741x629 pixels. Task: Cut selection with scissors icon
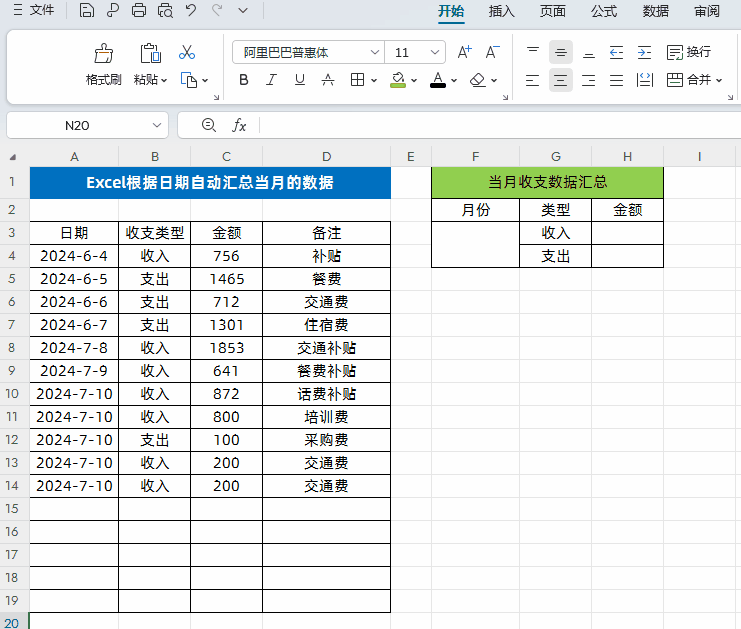click(187, 52)
